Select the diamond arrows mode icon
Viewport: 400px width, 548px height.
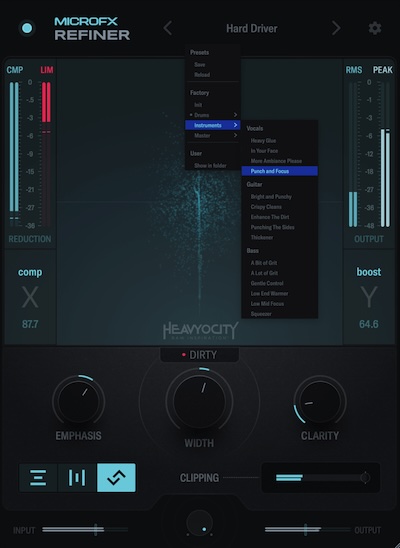pos(116,478)
